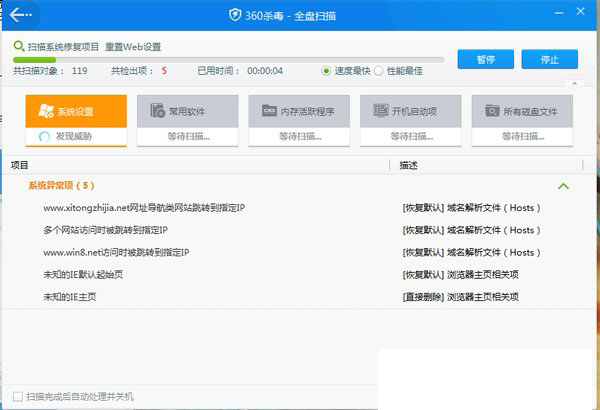Screen dimensions: 600x410
Task: Enable 扫描完成后自动处理并关机 checkbox
Action: coord(18,396)
